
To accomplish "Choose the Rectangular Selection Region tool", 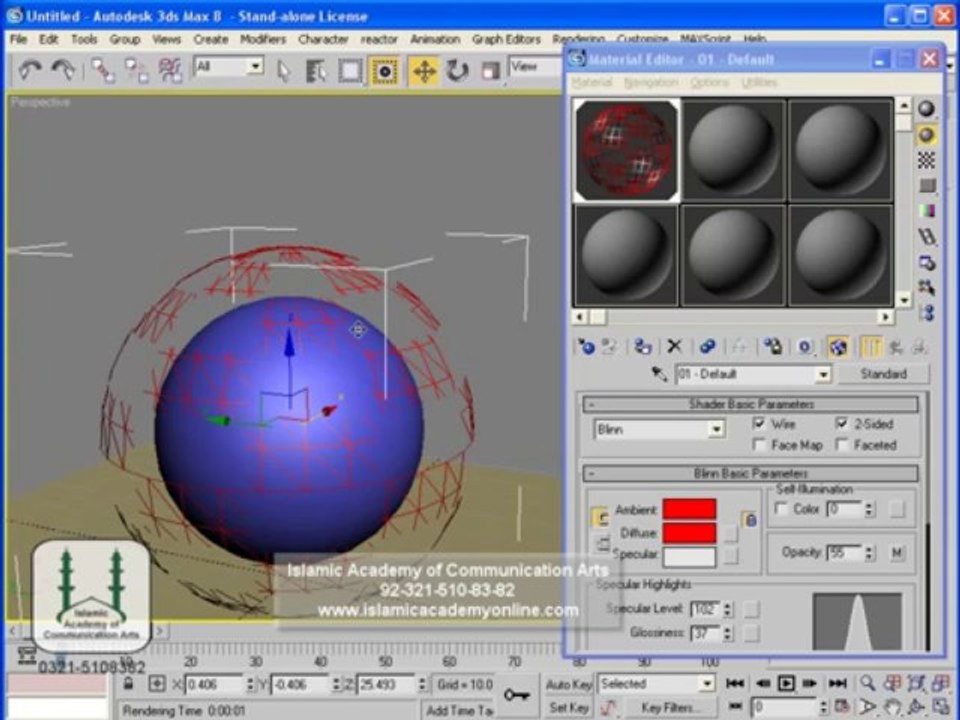I will pos(350,71).
